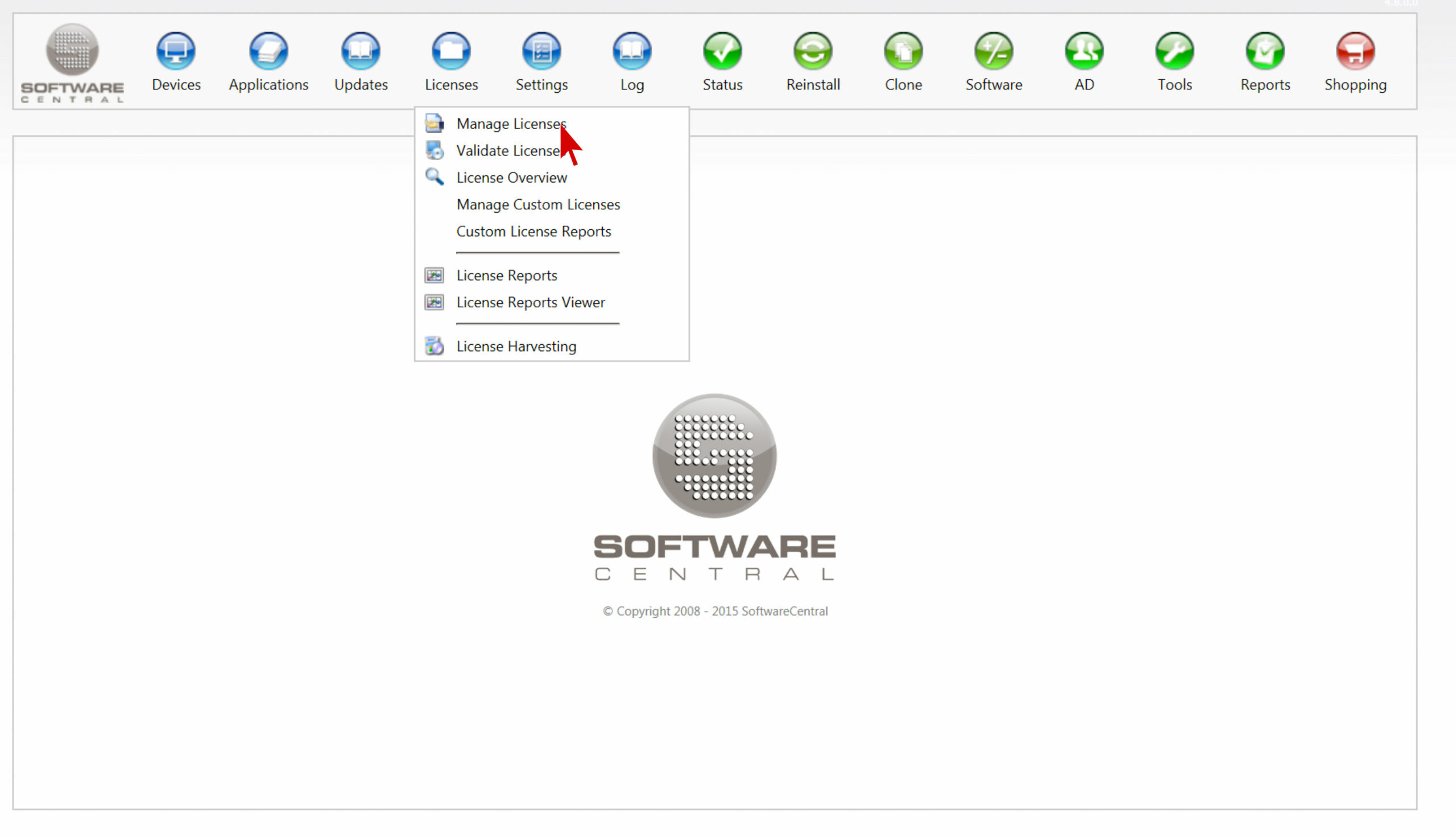This screenshot has height=838, width=1456.
Task: Click the Reports icon
Action: pos(1264,51)
